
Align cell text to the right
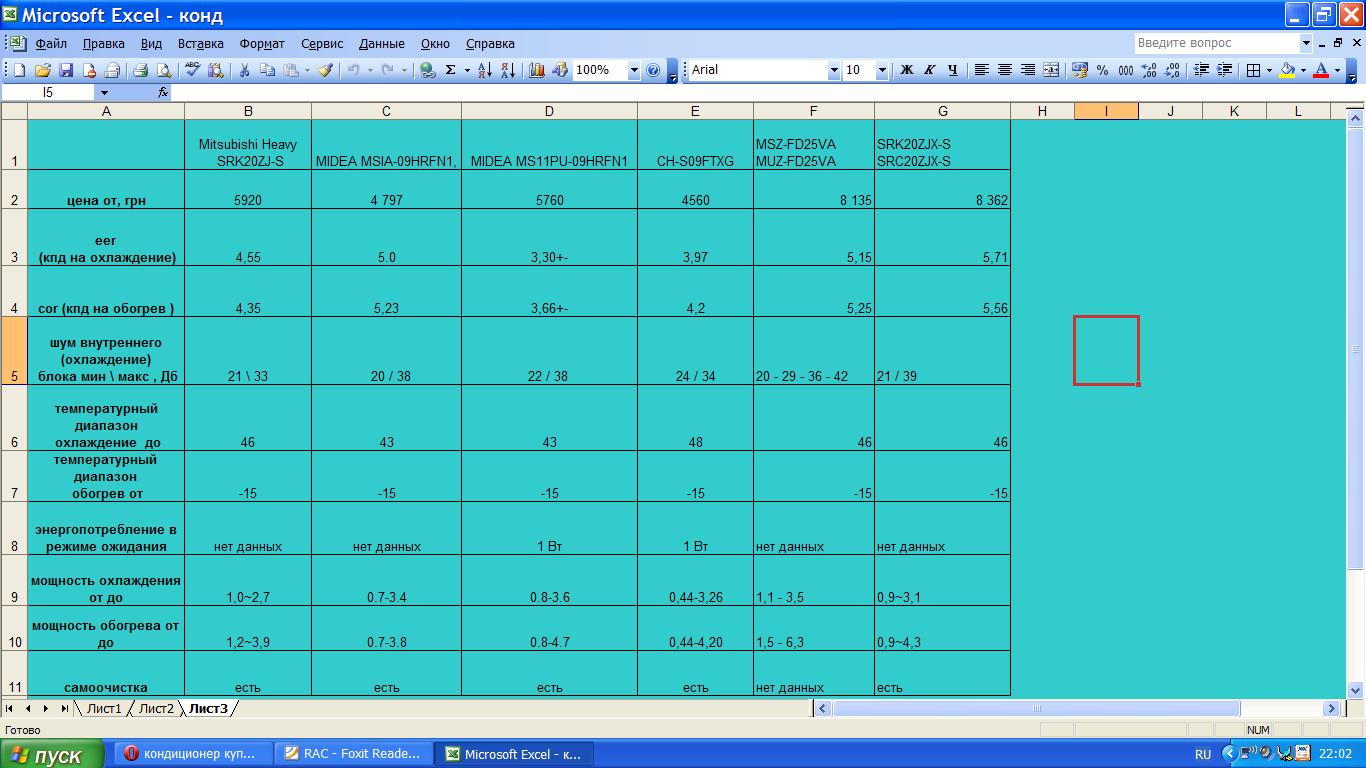(1028, 70)
